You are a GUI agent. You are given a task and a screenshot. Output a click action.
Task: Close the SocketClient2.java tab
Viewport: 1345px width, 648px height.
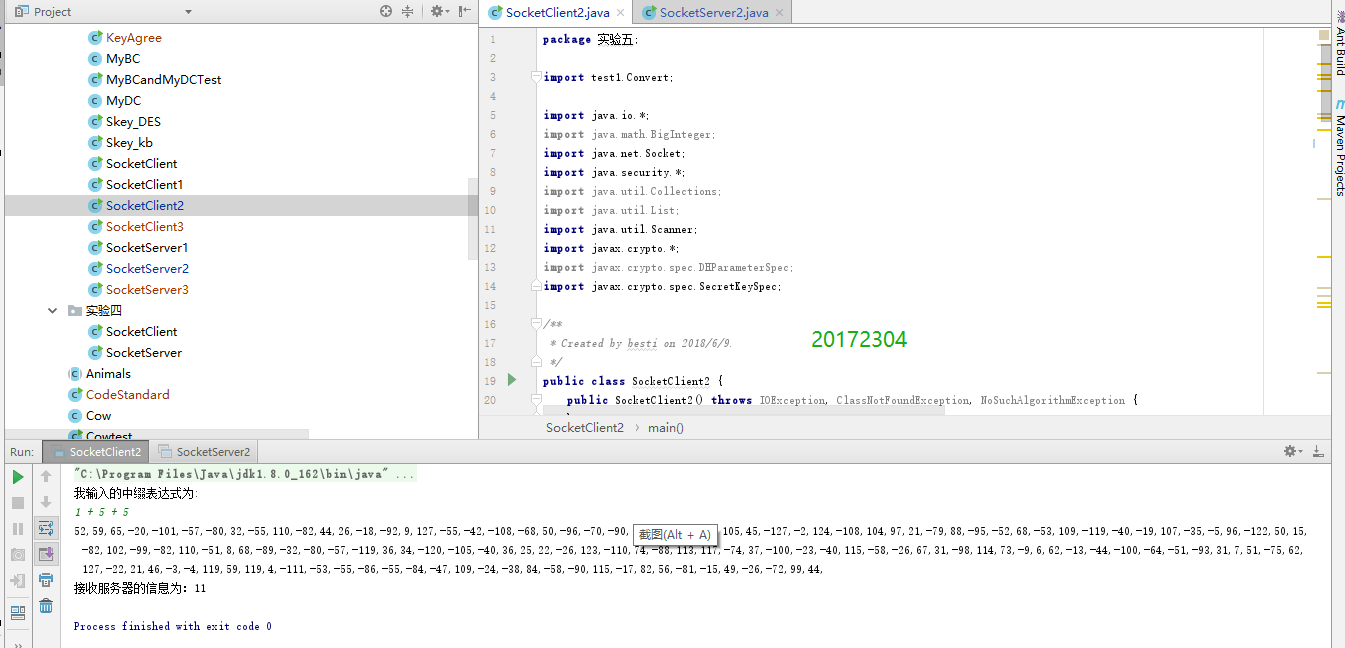click(x=620, y=13)
